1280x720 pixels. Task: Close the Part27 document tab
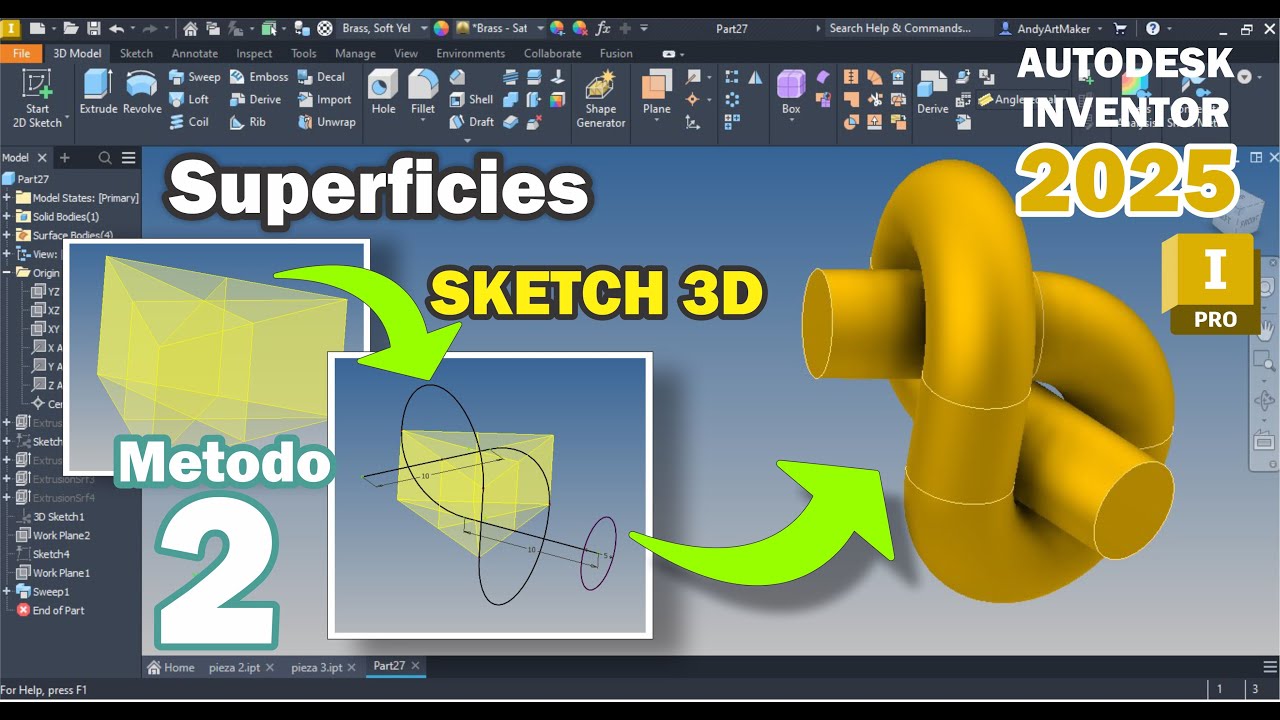[416, 665]
